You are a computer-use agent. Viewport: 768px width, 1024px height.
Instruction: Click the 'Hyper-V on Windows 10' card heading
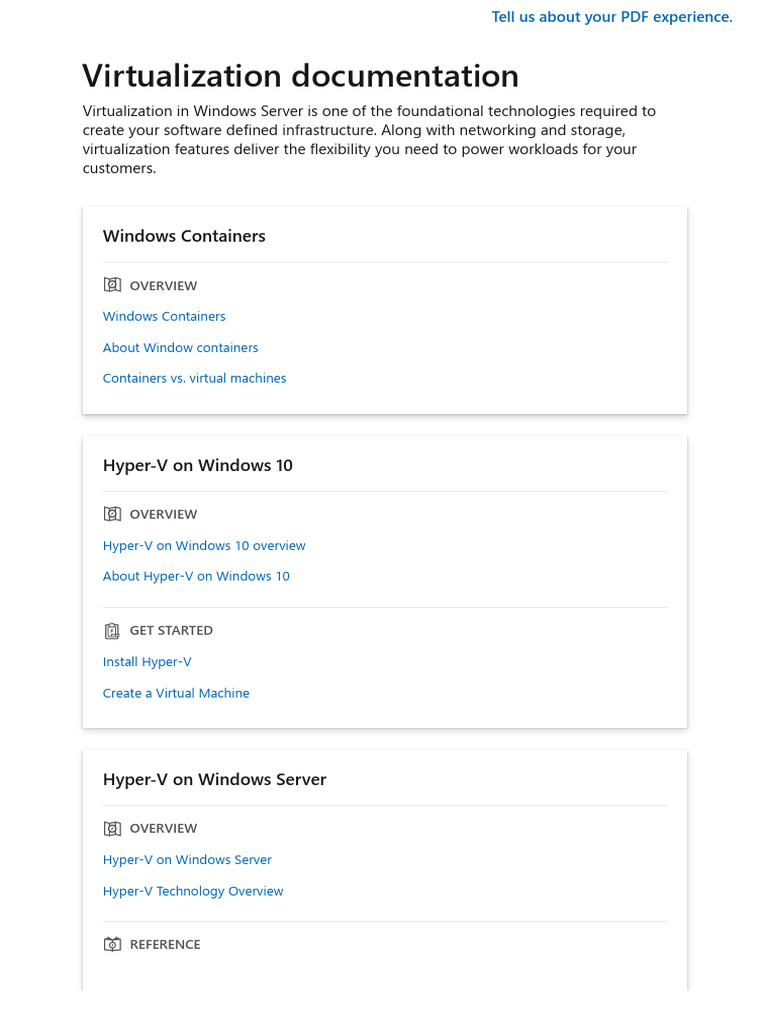click(x=198, y=465)
